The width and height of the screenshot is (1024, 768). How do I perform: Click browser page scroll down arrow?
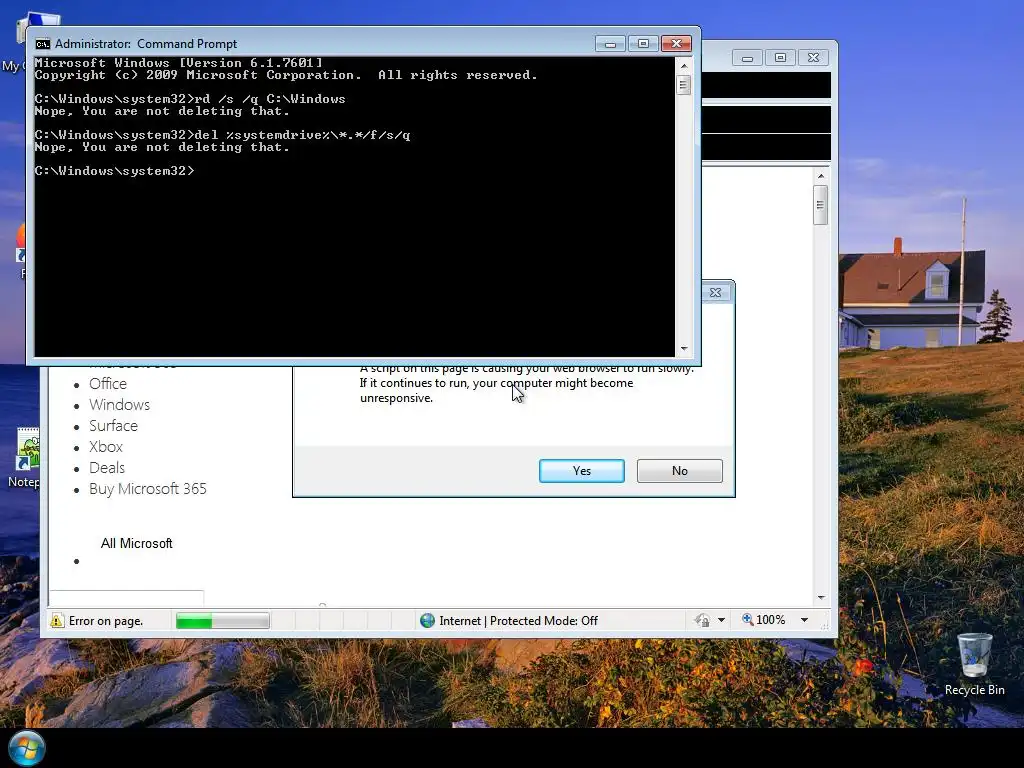click(821, 598)
